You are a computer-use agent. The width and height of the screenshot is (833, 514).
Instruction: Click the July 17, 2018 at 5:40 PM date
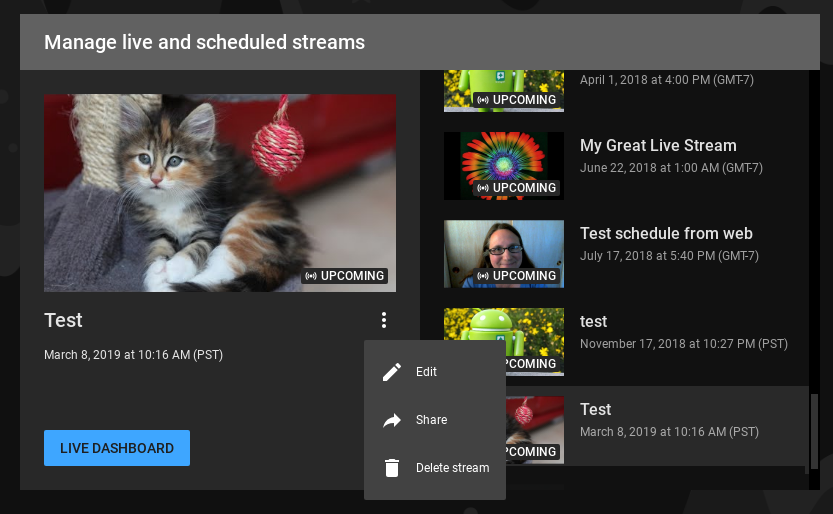(669, 256)
